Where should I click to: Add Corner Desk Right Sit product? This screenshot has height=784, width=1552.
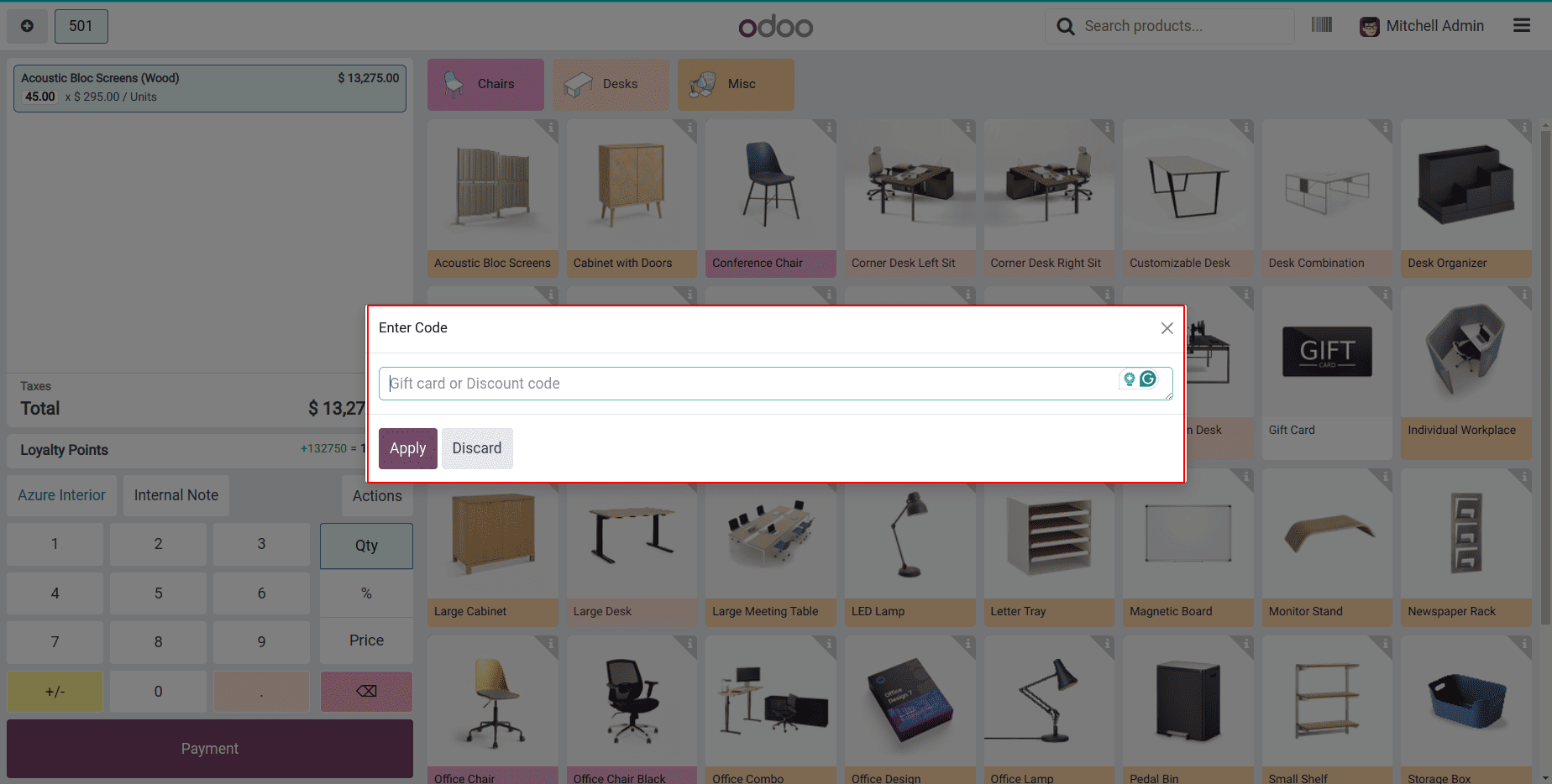[x=1049, y=198]
